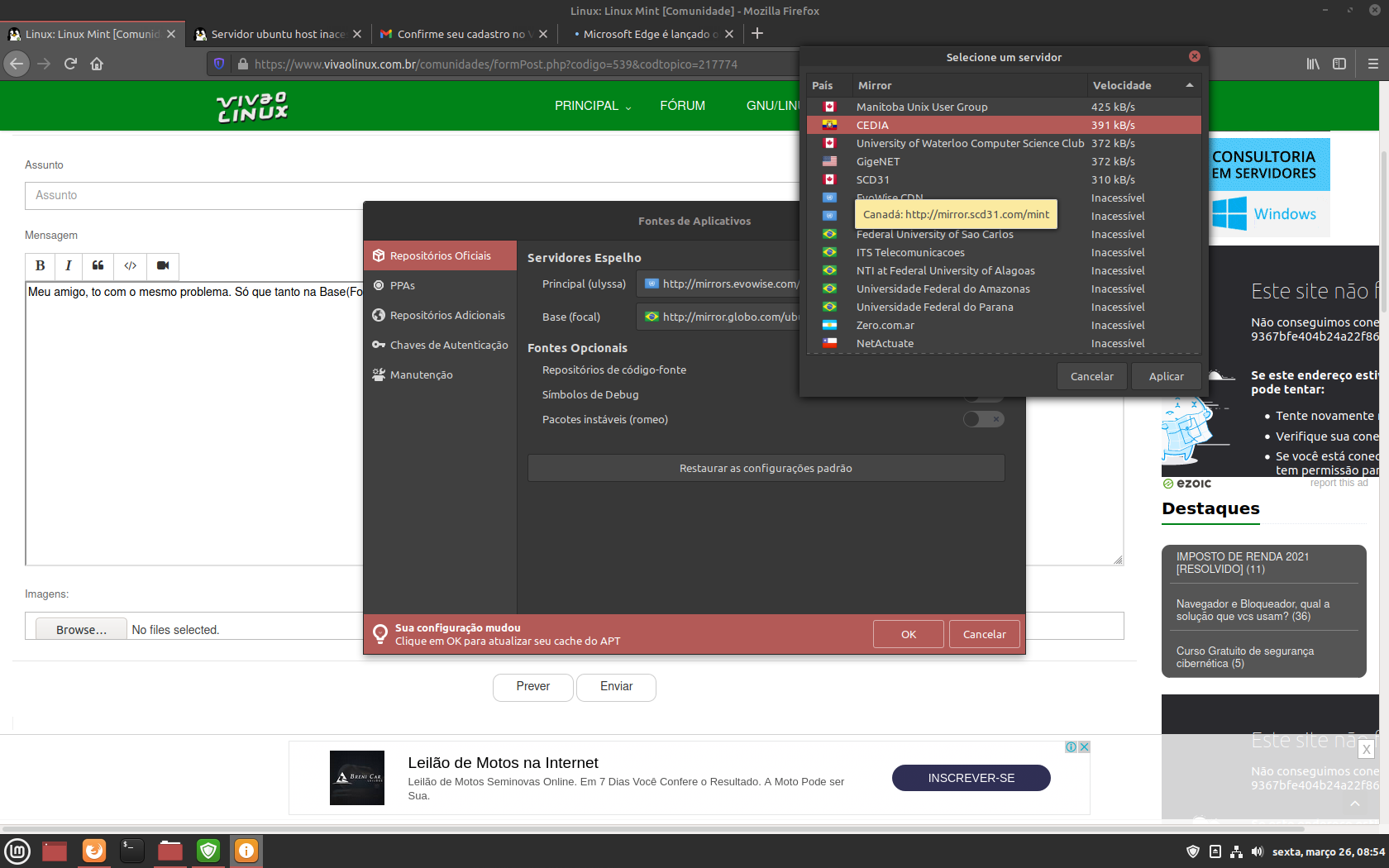The height and width of the screenshot is (868, 1389).
Task: Click Restaurar as configurações padrão
Action: [x=766, y=468]
